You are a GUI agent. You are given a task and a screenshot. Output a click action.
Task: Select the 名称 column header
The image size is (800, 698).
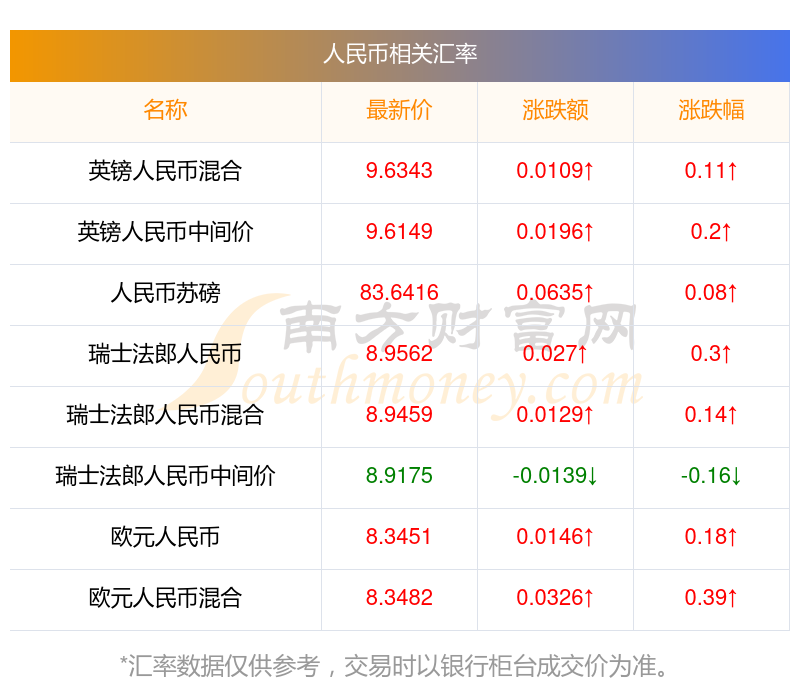coord(165,110)
